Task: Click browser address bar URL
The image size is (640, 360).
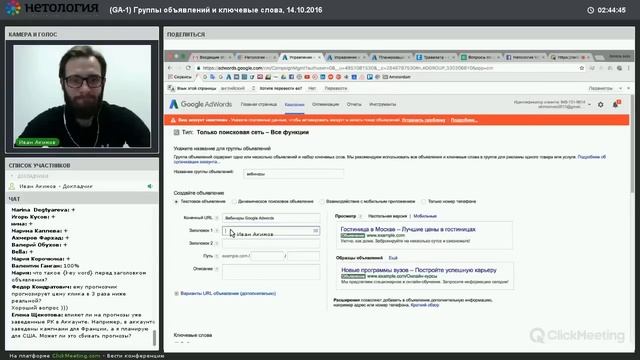Action: [348, 68]
